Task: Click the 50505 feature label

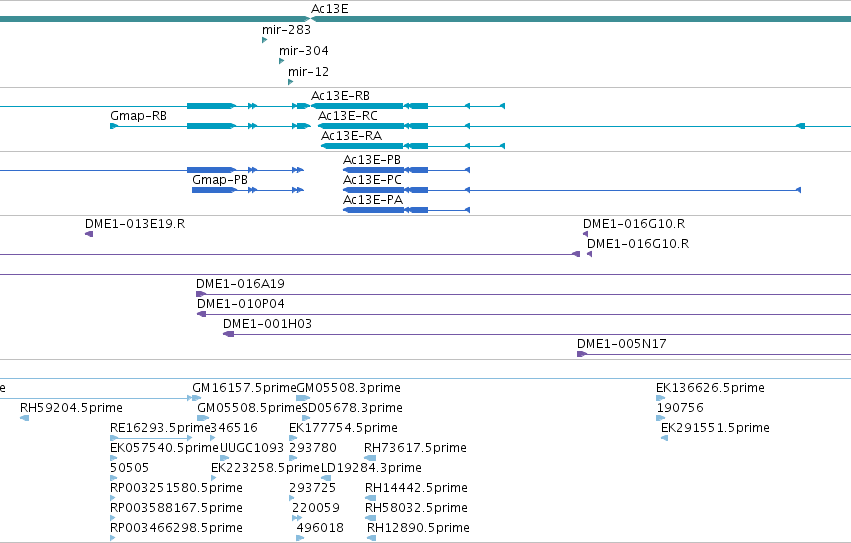Action: click(129, 468)
